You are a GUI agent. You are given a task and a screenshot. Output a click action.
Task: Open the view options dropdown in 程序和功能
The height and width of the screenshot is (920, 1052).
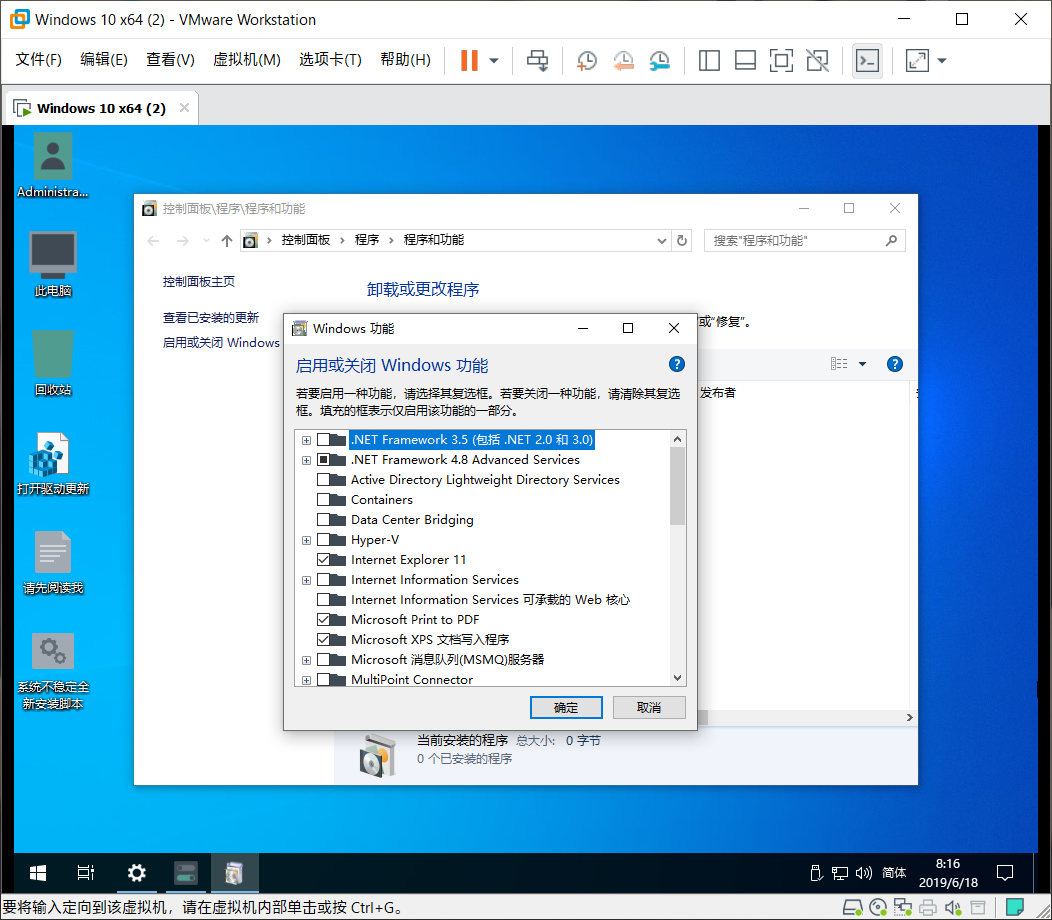click(862, 364)
